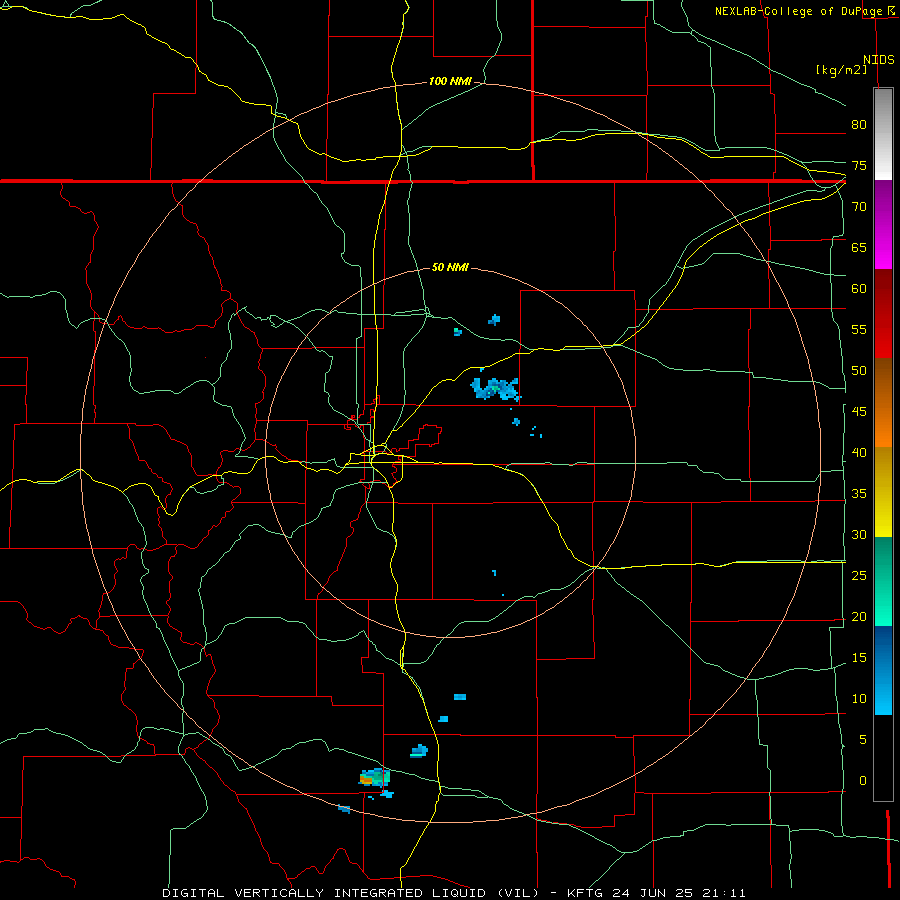Click the scale value 40
This screenshot has width=900, height=900.
[x=859, y=453]
